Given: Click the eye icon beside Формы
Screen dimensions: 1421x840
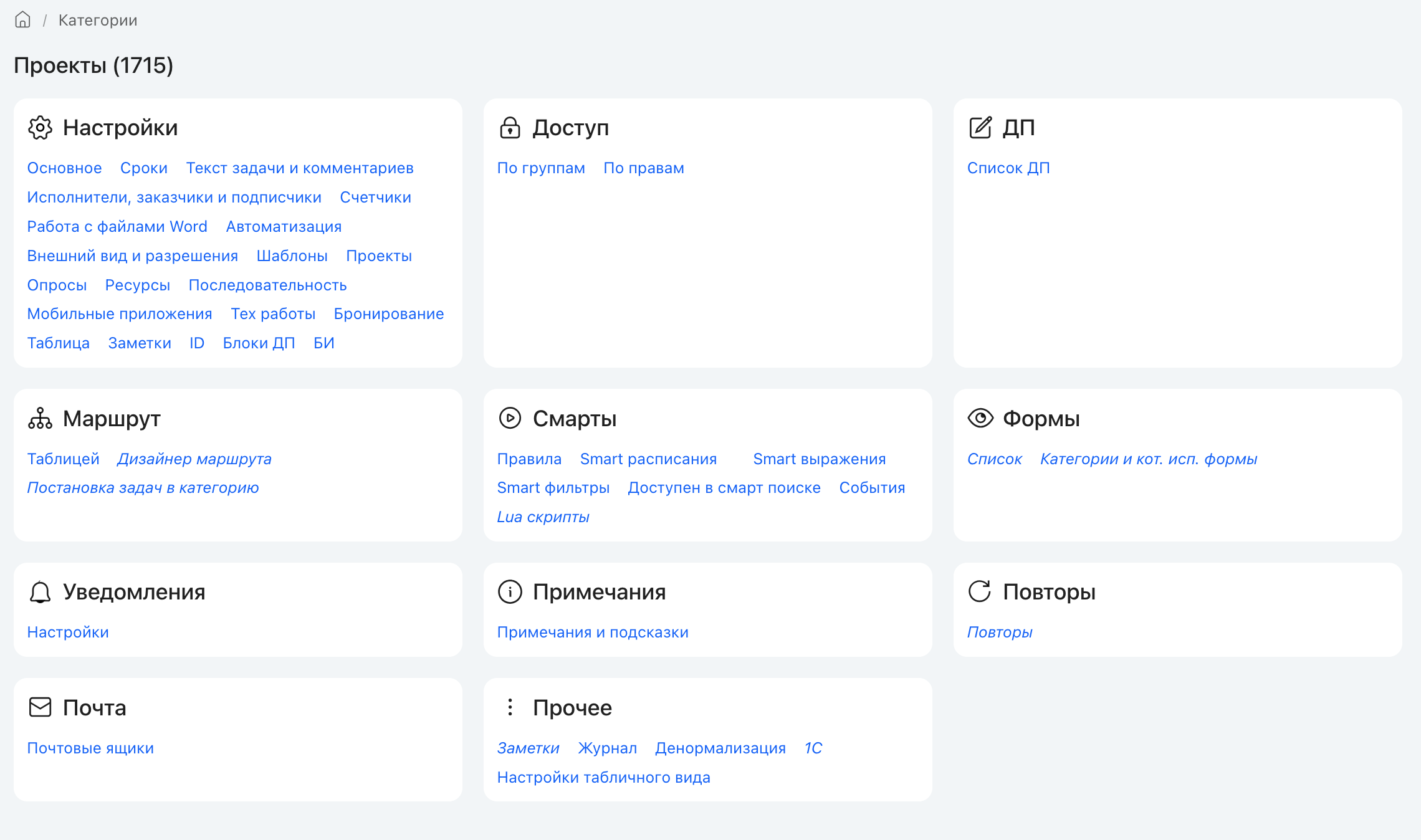Looking at the screenshot, I should 980,418.
